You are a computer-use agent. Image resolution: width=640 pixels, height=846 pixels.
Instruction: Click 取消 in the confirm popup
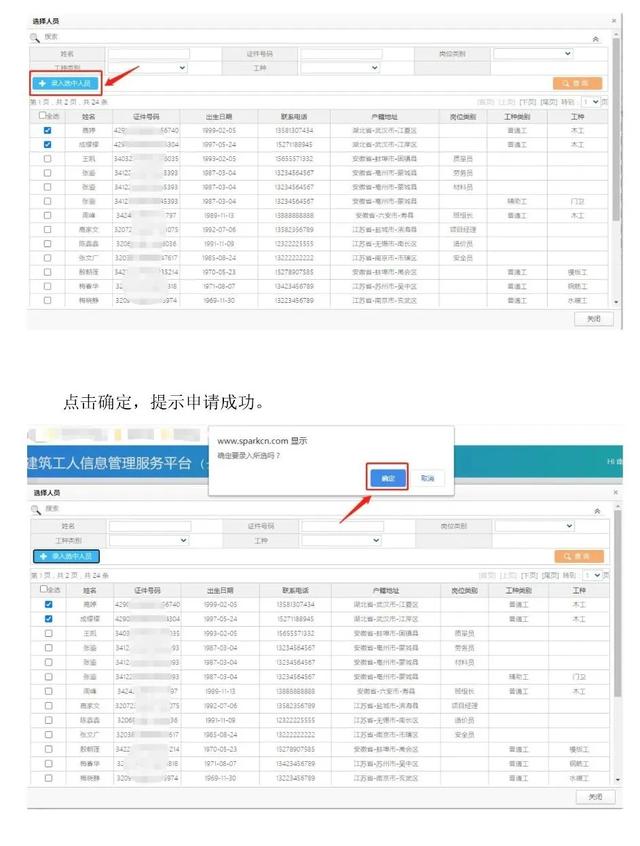click(x=426, y=479)
